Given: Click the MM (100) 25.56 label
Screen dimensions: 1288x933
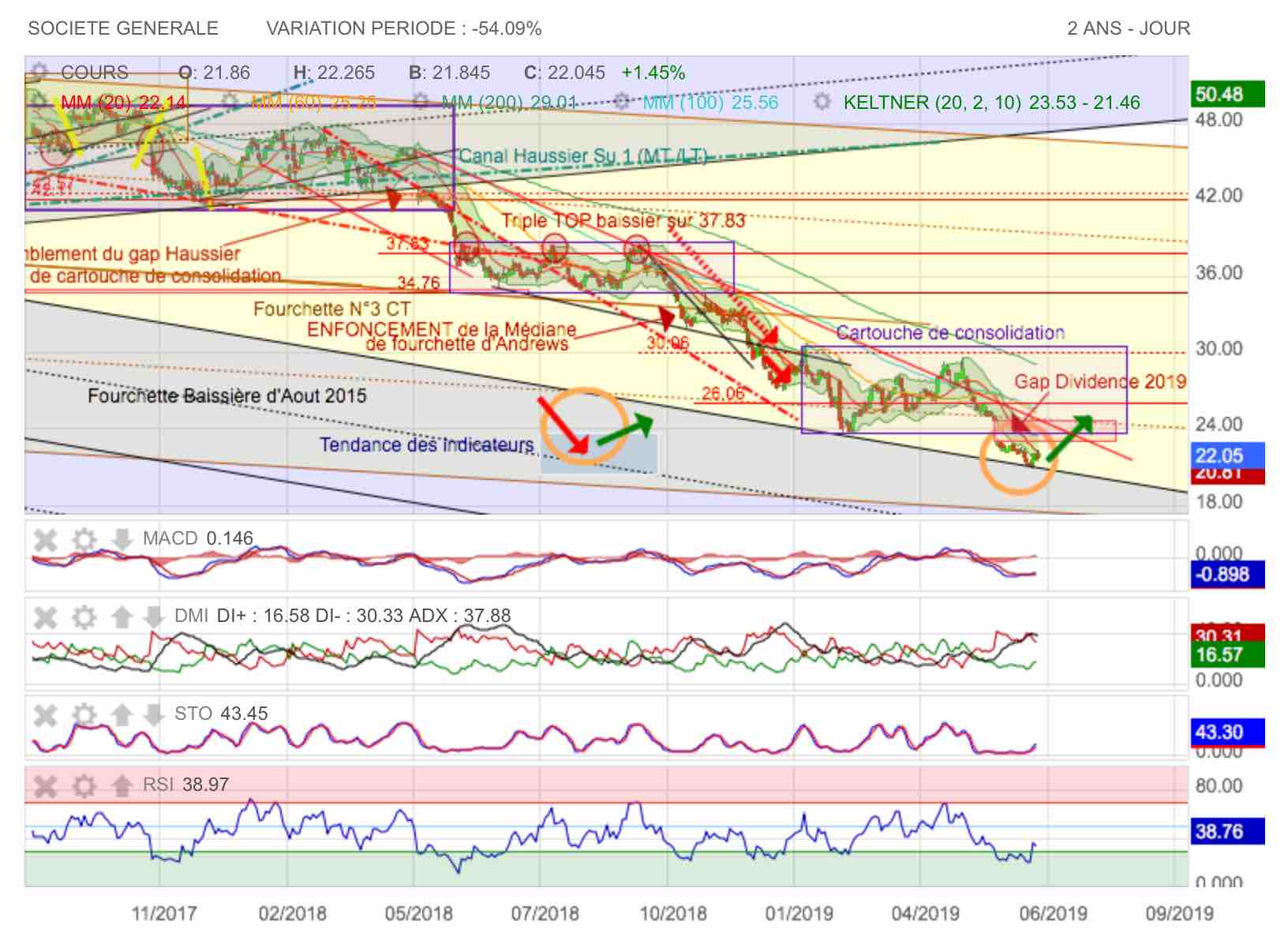Looking at the screenshot, I should click(x=710, y=103).
